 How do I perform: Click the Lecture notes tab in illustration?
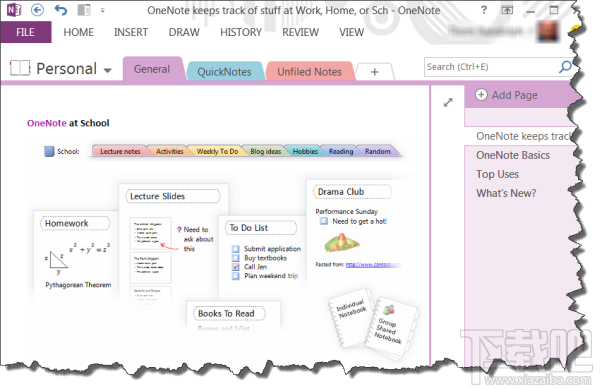[x=120, y=151]
